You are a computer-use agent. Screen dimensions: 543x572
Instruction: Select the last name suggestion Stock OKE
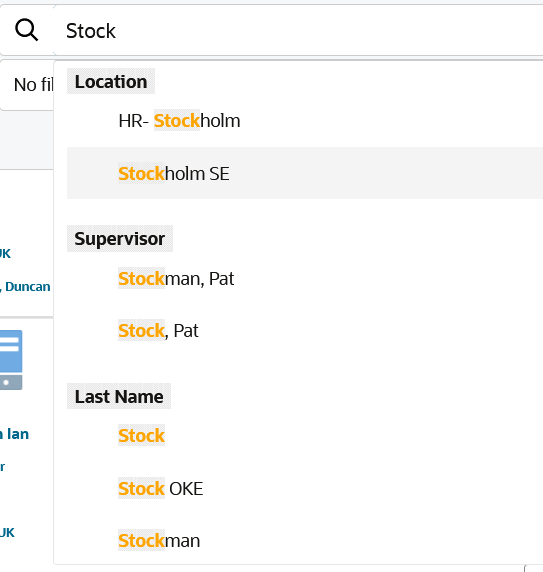(305, 488)
